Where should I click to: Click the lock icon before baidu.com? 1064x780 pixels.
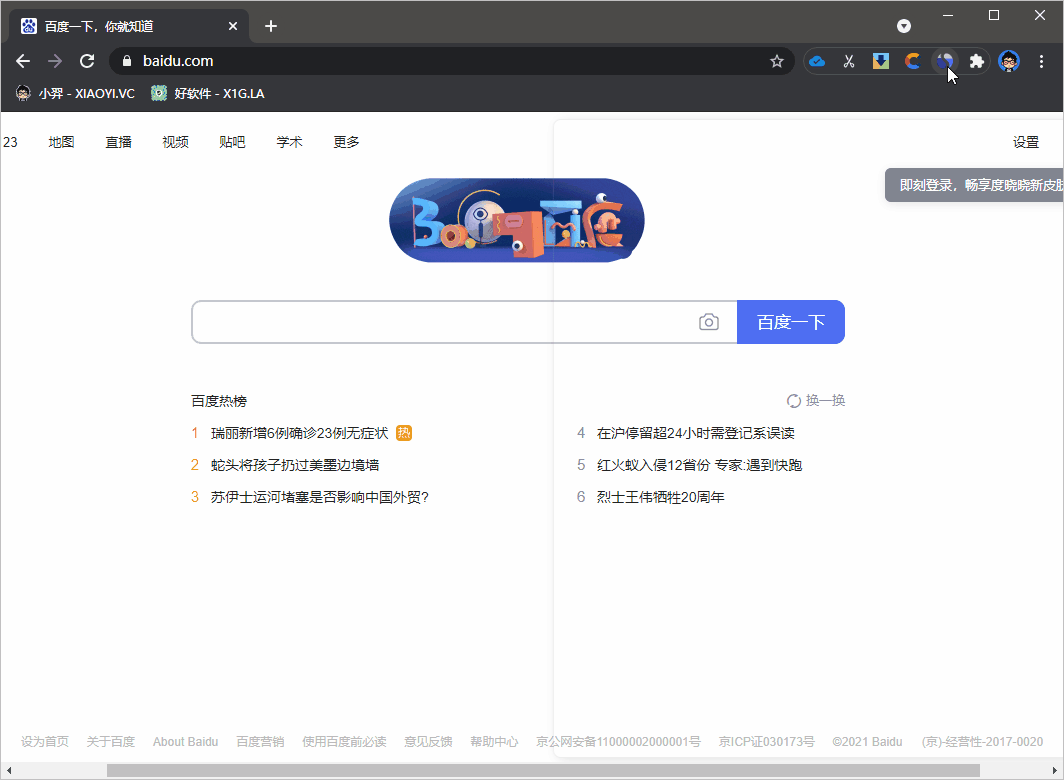tap(126, 61)
